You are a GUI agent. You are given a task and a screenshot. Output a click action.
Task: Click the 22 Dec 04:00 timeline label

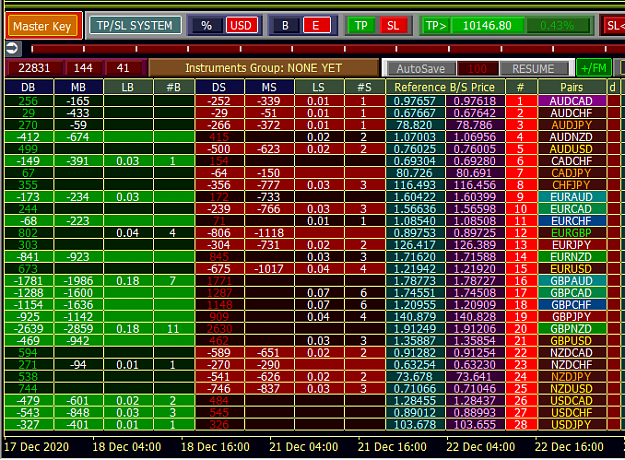481,446
